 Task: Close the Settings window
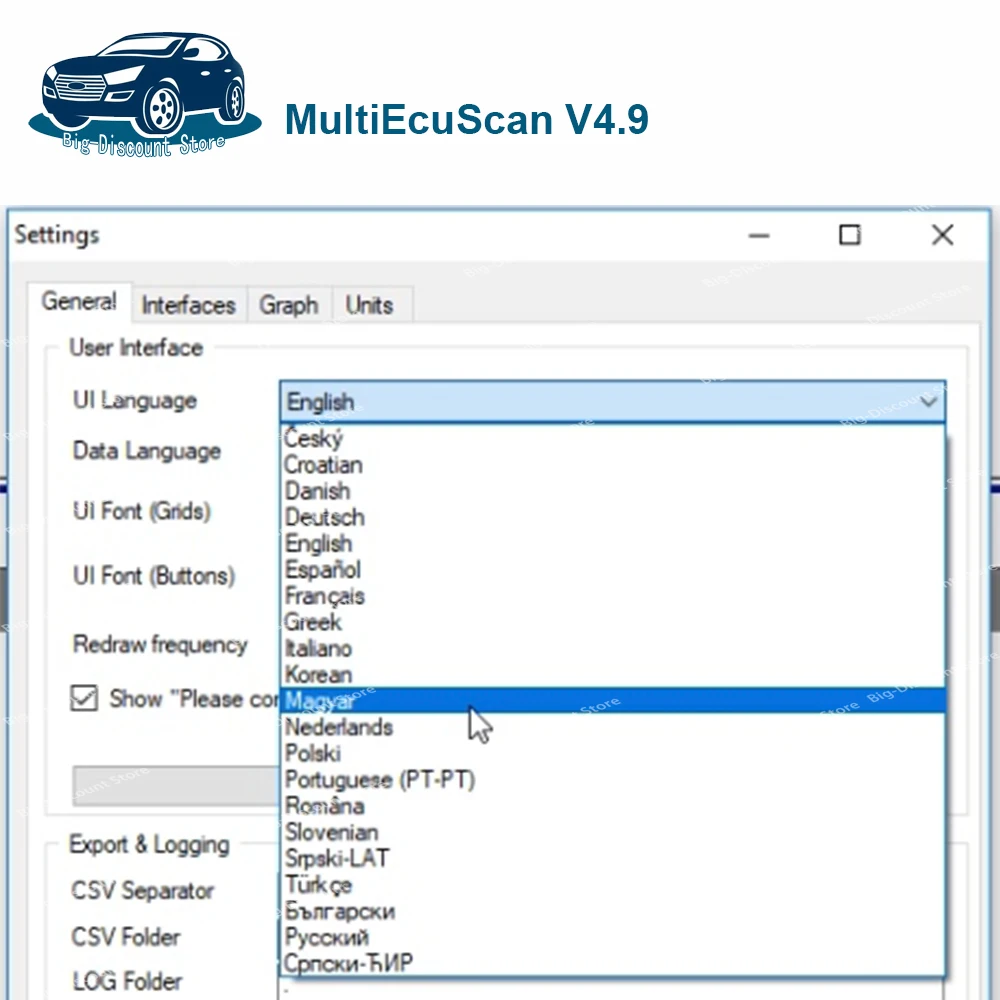[943, 235]
